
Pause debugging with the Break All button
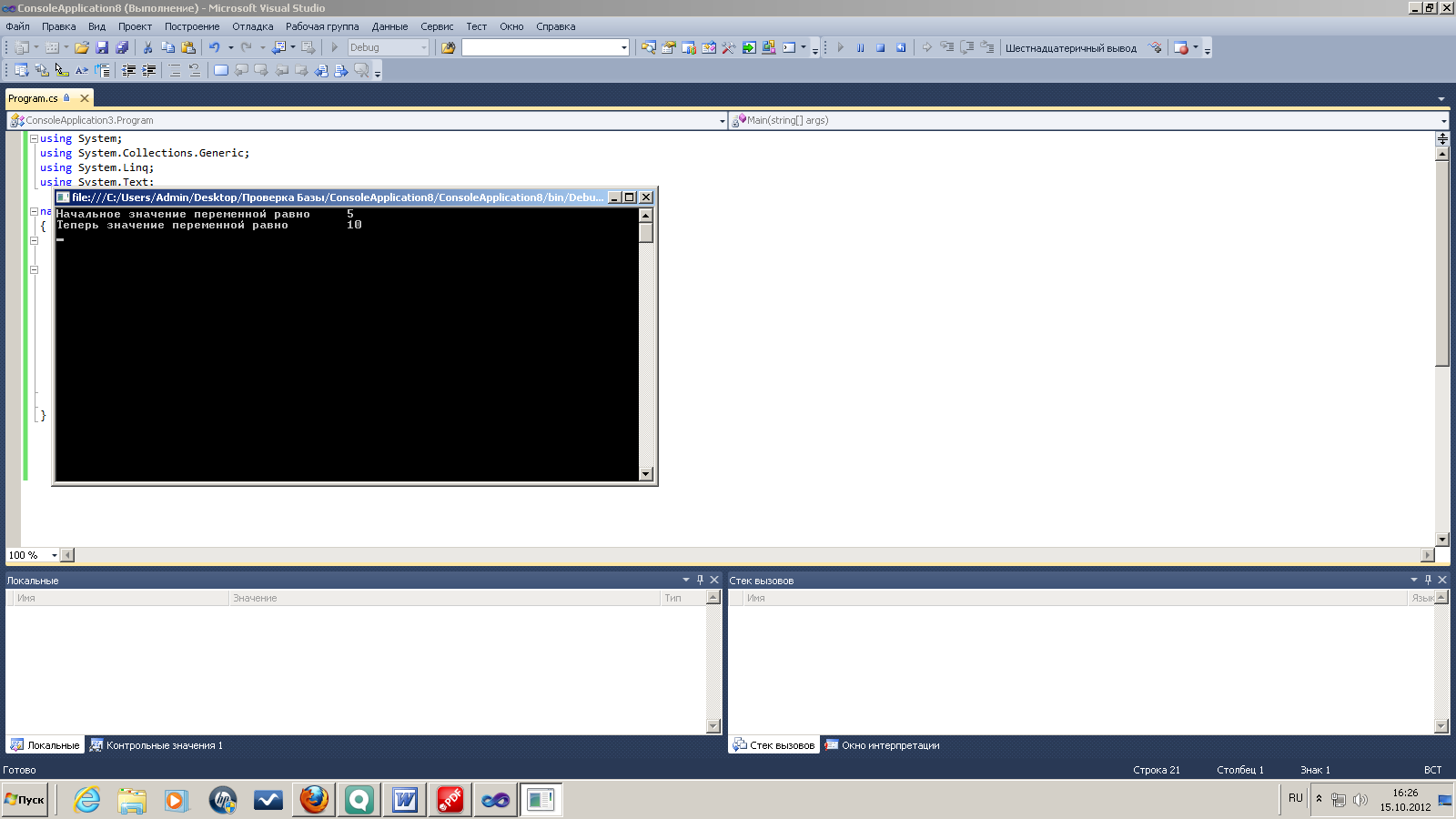pyautogui.click(x=860, y=47)
